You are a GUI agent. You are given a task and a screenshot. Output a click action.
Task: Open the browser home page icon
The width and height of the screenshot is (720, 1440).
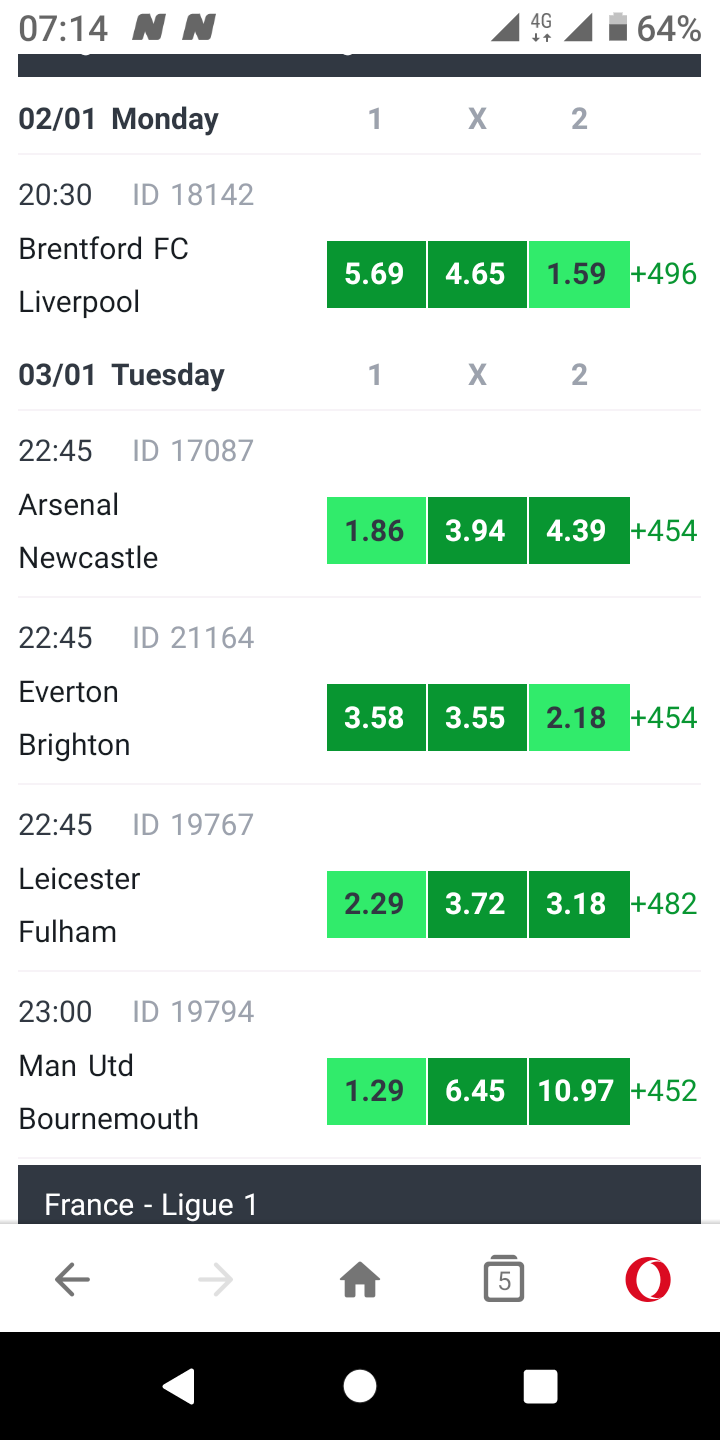pos(360,1279)
